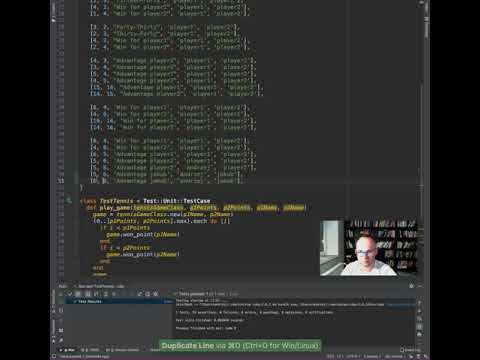Click the green rerun tests icon
The image size is (480, 360).
pyautogui.click(x=61, y=294)
